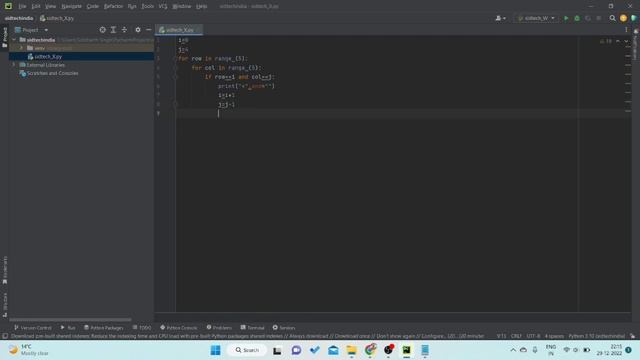This screenshot has height=360, width=640.
Task: Click the UTF-8 encoding status entry
Action: (533, 336)
